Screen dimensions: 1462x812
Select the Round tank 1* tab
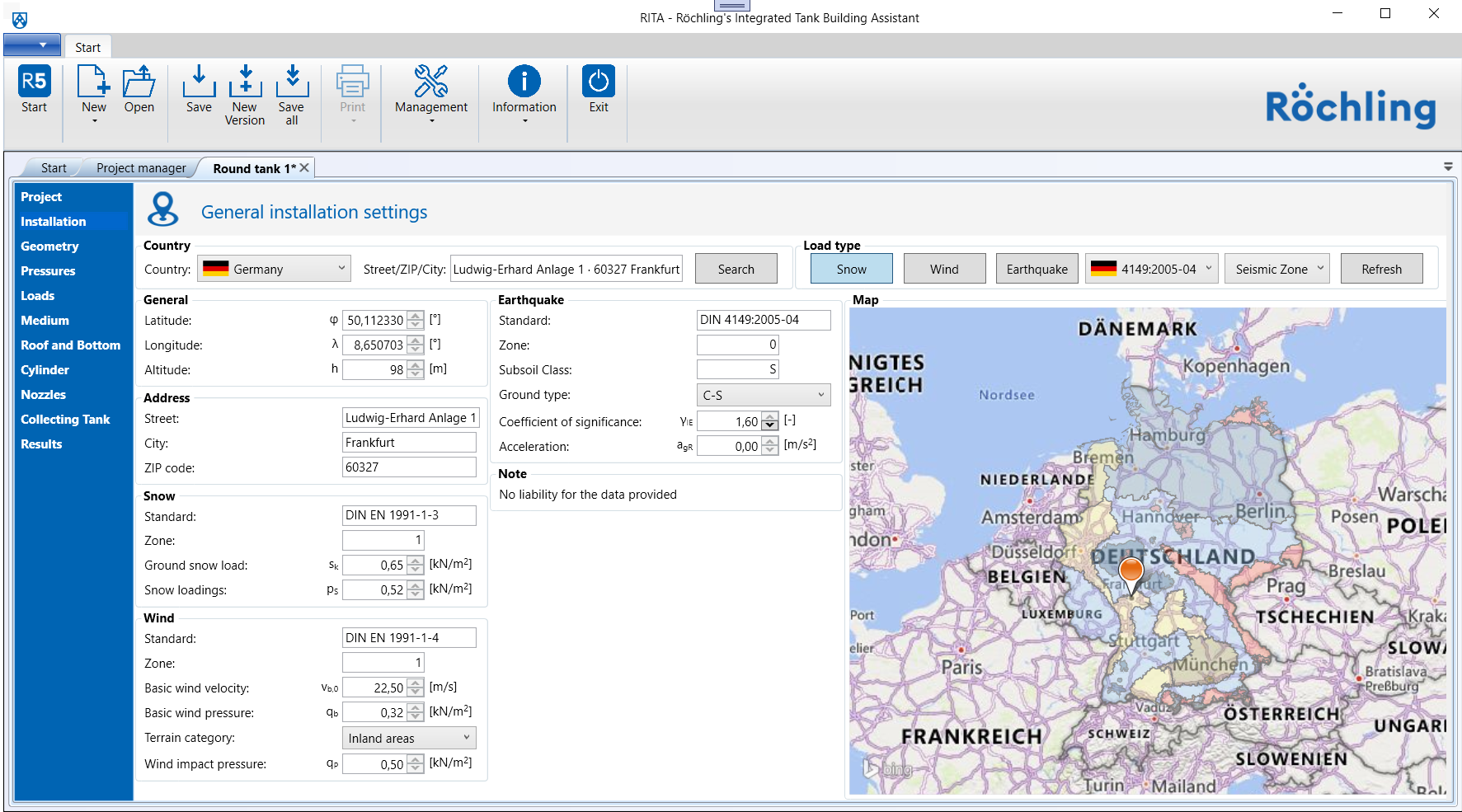254,168
